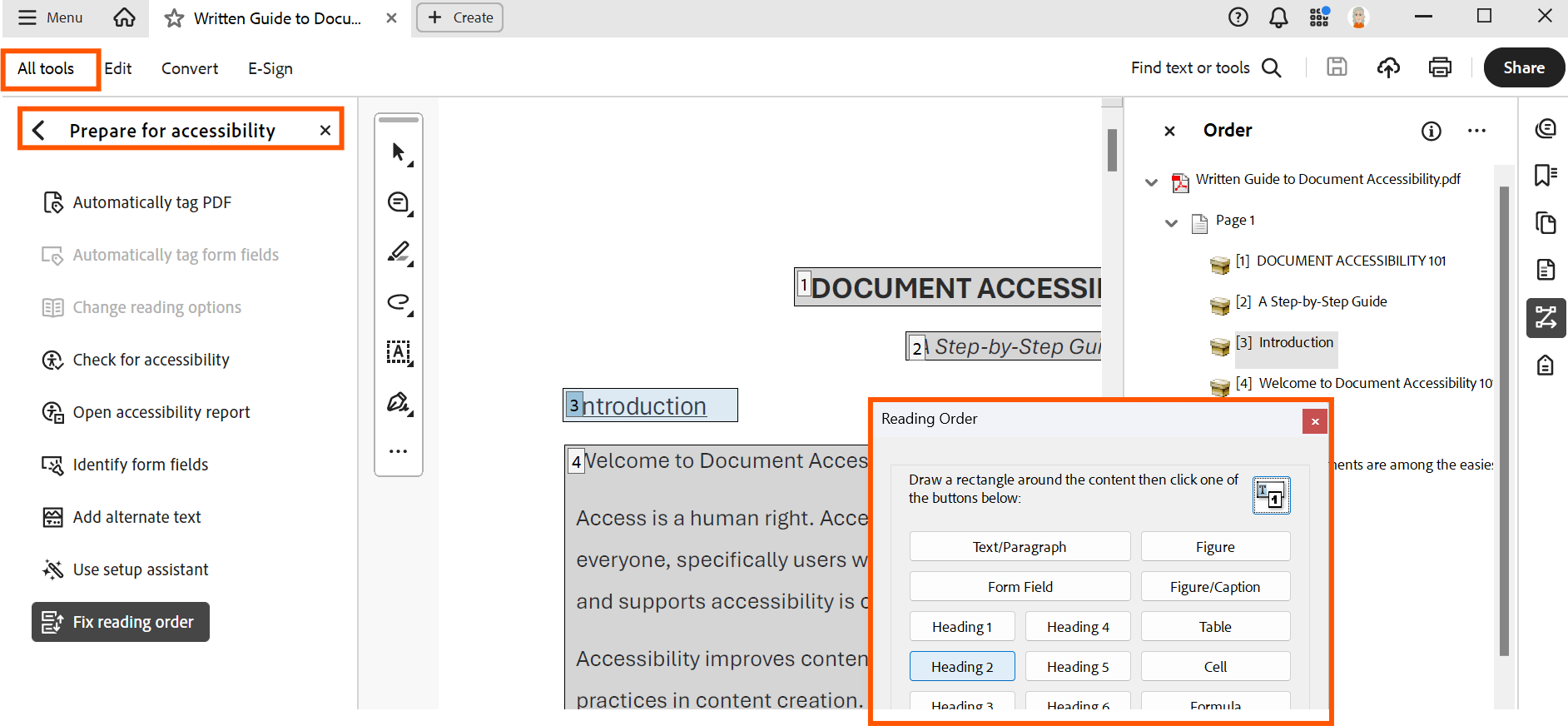
Task: Open the Order panel options ellipsis menu
Action: 1476,131
